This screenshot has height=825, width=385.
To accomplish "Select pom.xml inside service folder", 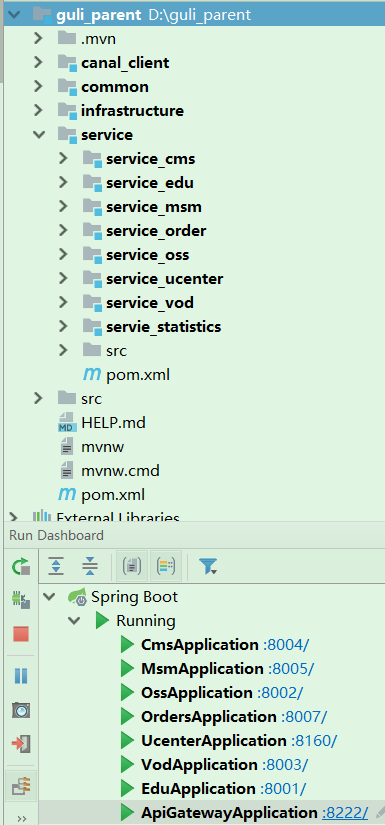I will (138, 375).
